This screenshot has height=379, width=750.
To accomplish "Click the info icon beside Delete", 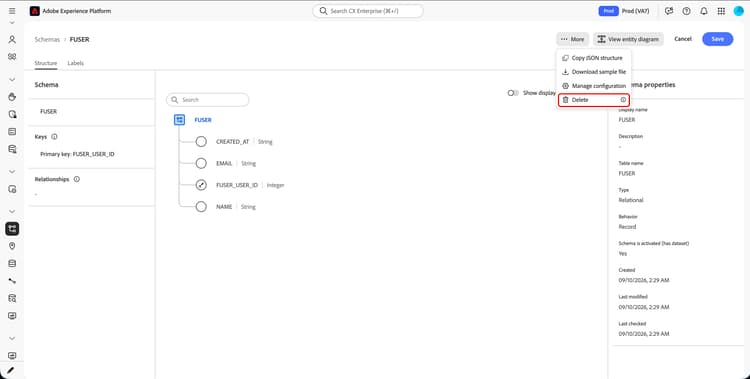I will pos(623,100).
